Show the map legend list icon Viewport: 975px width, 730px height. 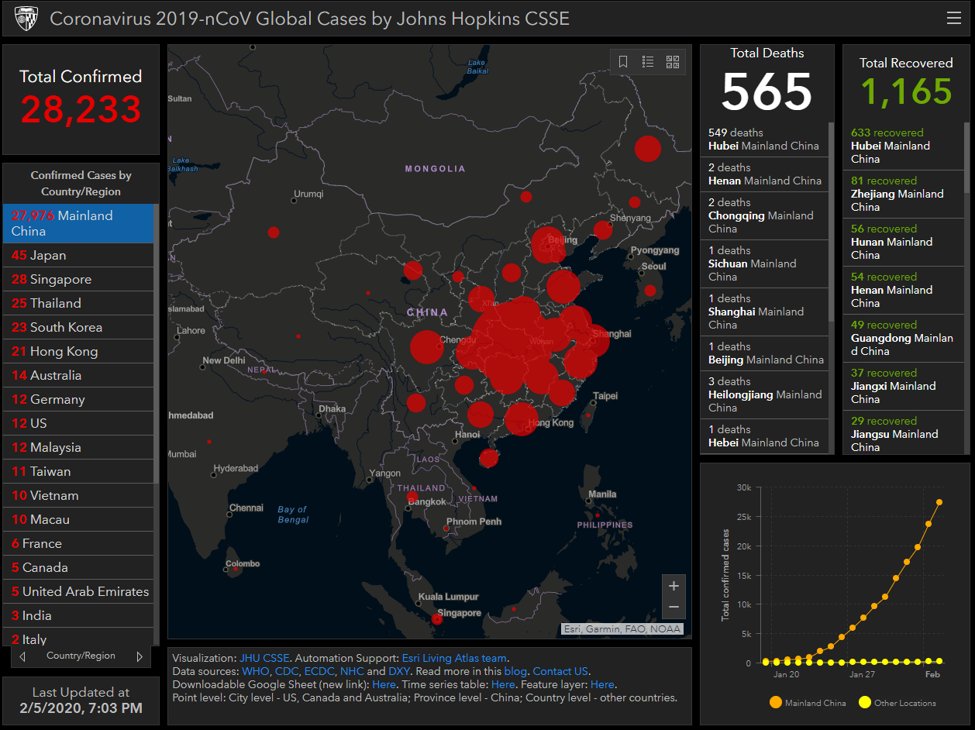click(x=648, y=62)
